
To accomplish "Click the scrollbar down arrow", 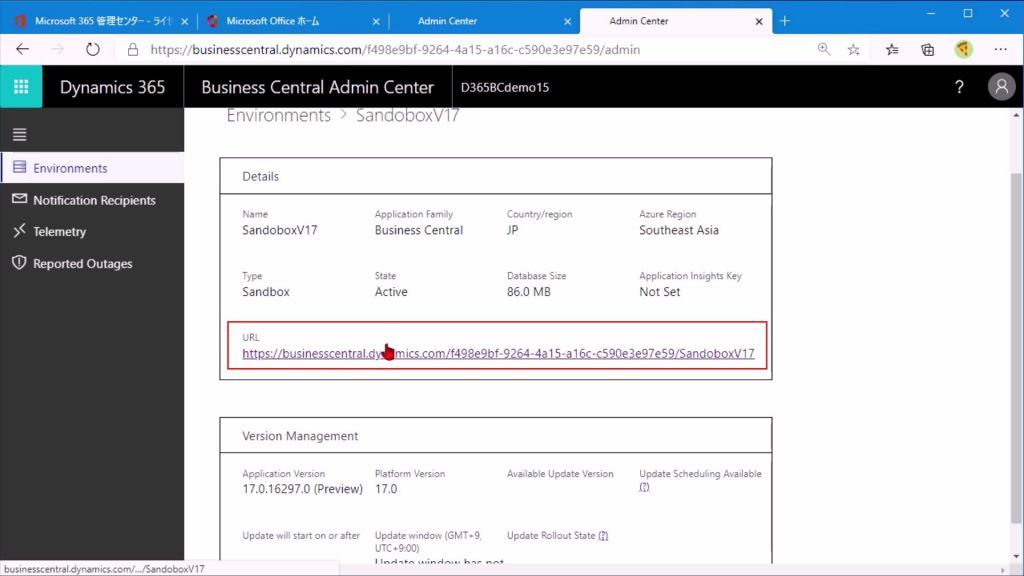I will [1016, 556].
